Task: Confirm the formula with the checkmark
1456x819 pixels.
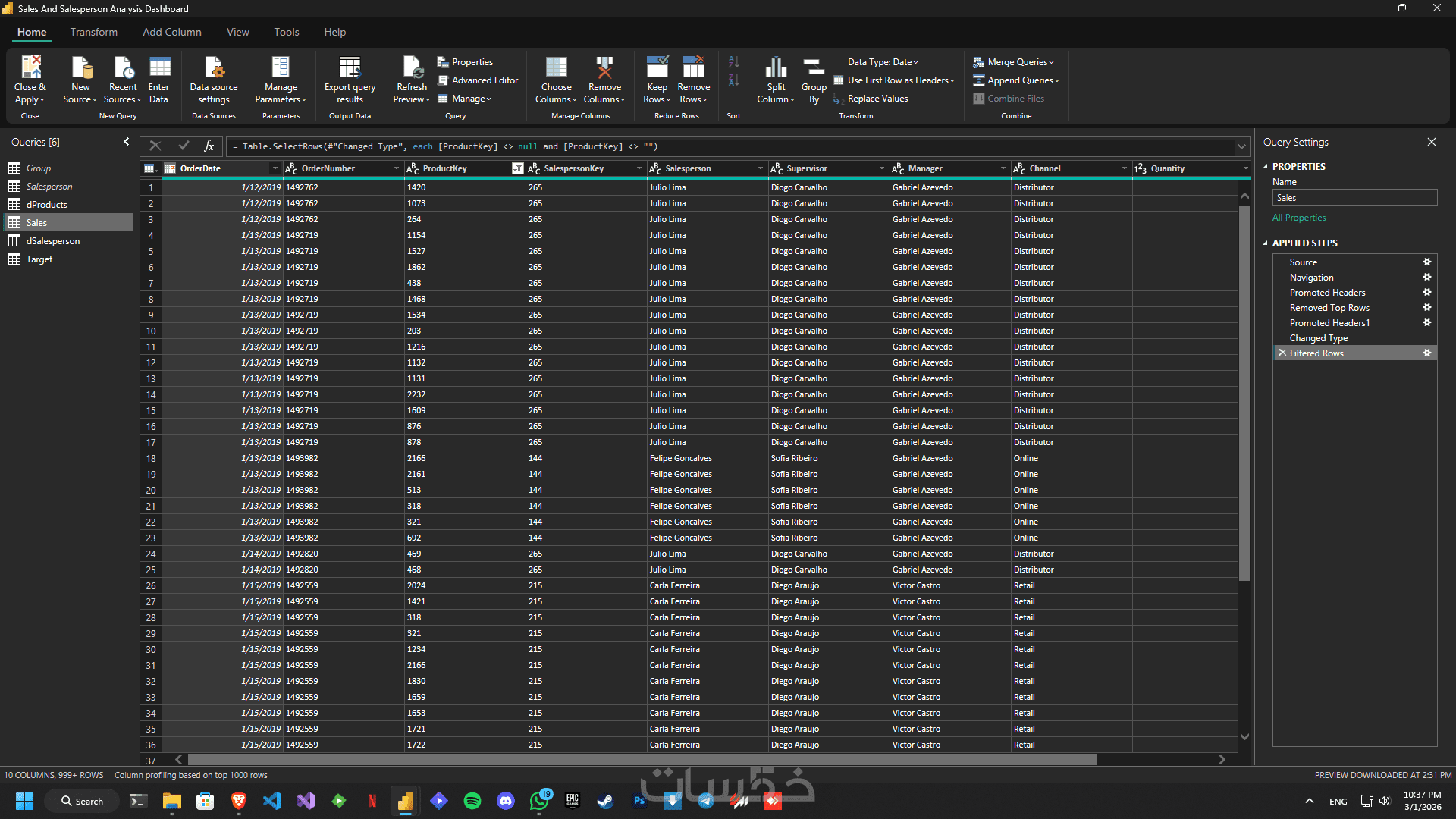Action: [183, 146]
